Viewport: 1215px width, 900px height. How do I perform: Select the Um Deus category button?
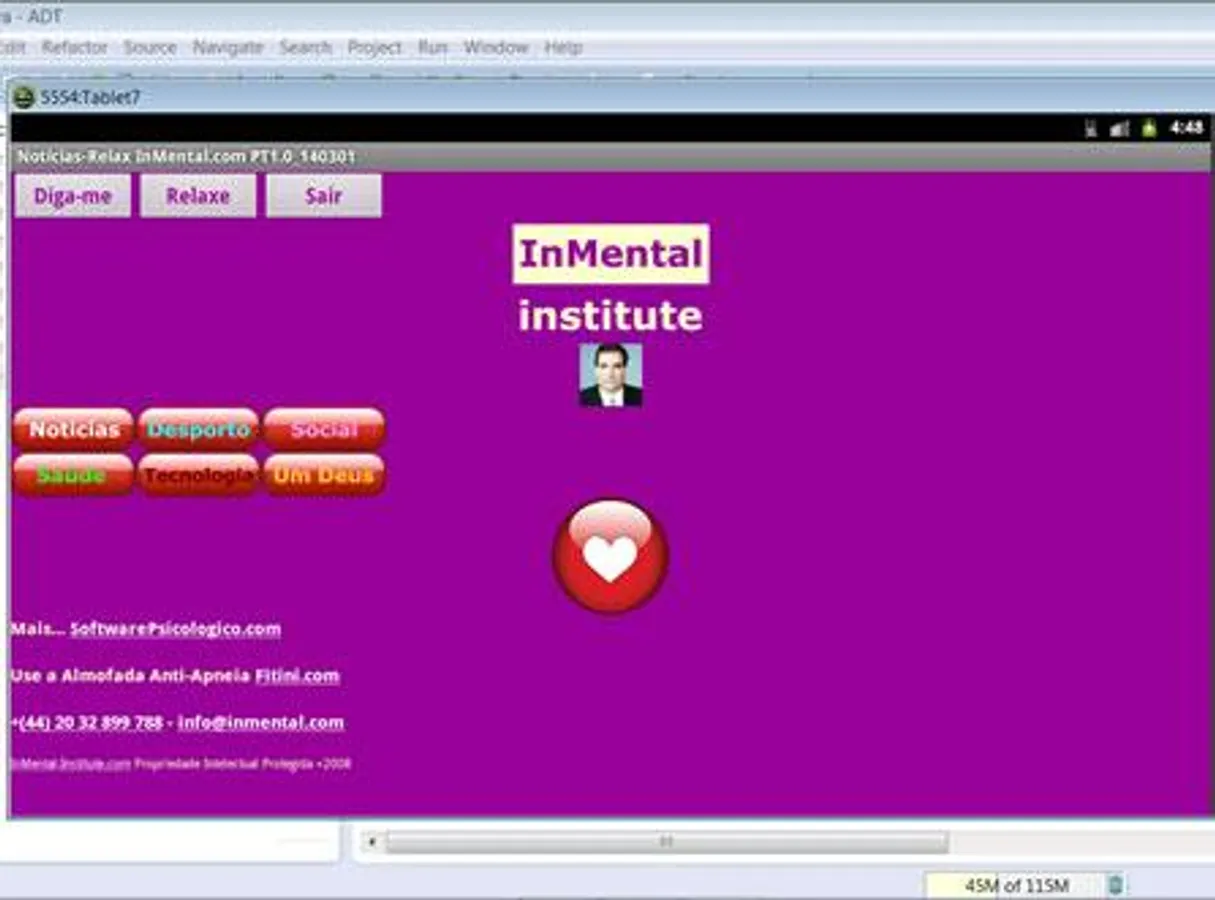tap(324, 475)
